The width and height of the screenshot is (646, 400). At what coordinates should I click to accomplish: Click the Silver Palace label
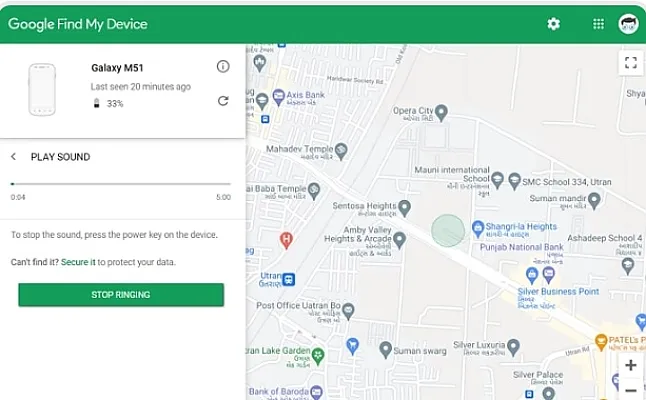pyautogui.click(x=538, y=374)
